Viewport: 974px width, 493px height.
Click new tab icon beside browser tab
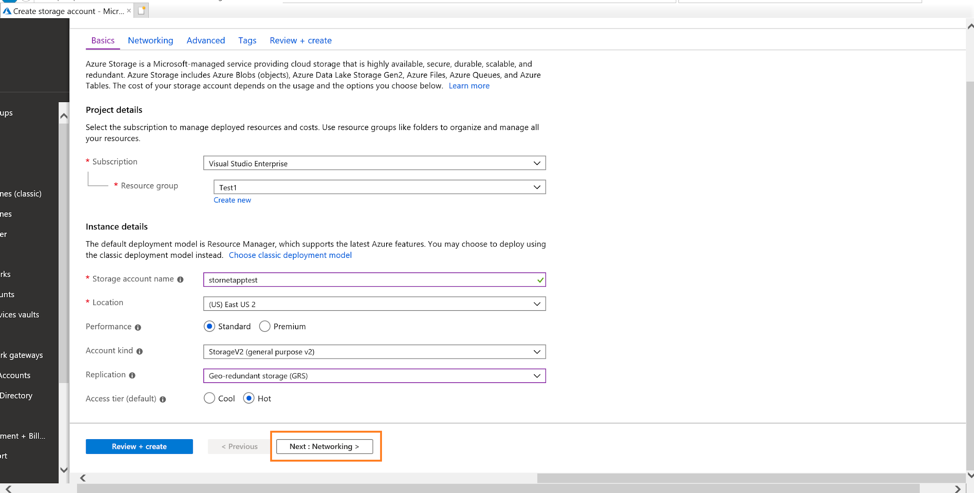141,10
